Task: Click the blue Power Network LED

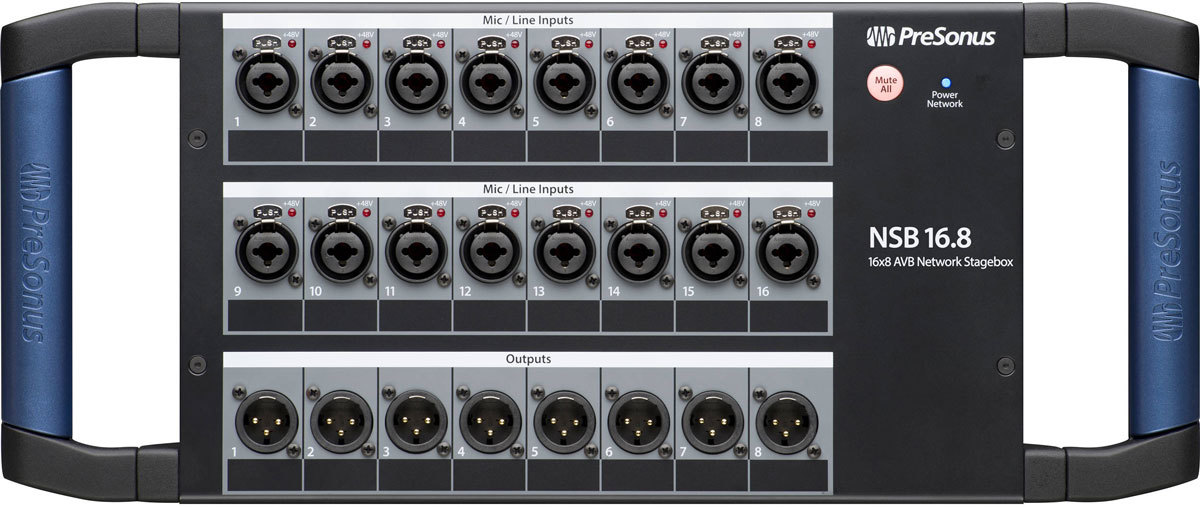Action: tap(942, 83)
